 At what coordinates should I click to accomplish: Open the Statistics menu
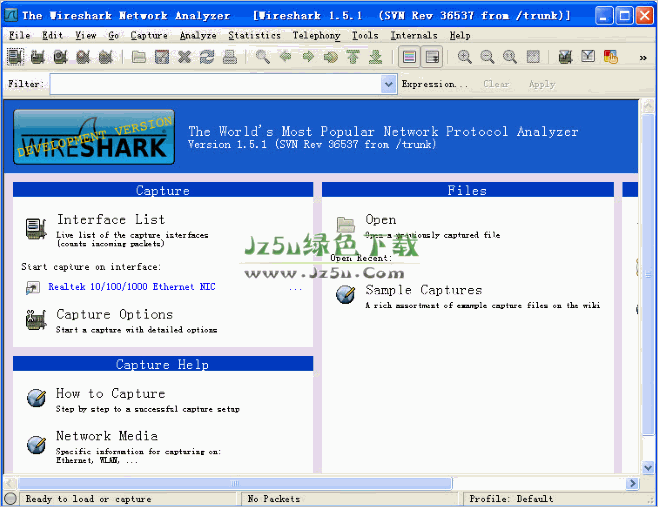tap(254, 35)
